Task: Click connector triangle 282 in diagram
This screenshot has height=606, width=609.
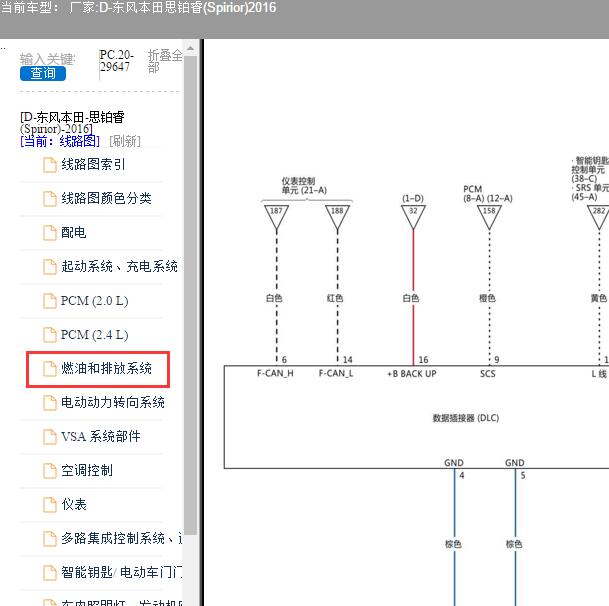Action: [598, 217]
